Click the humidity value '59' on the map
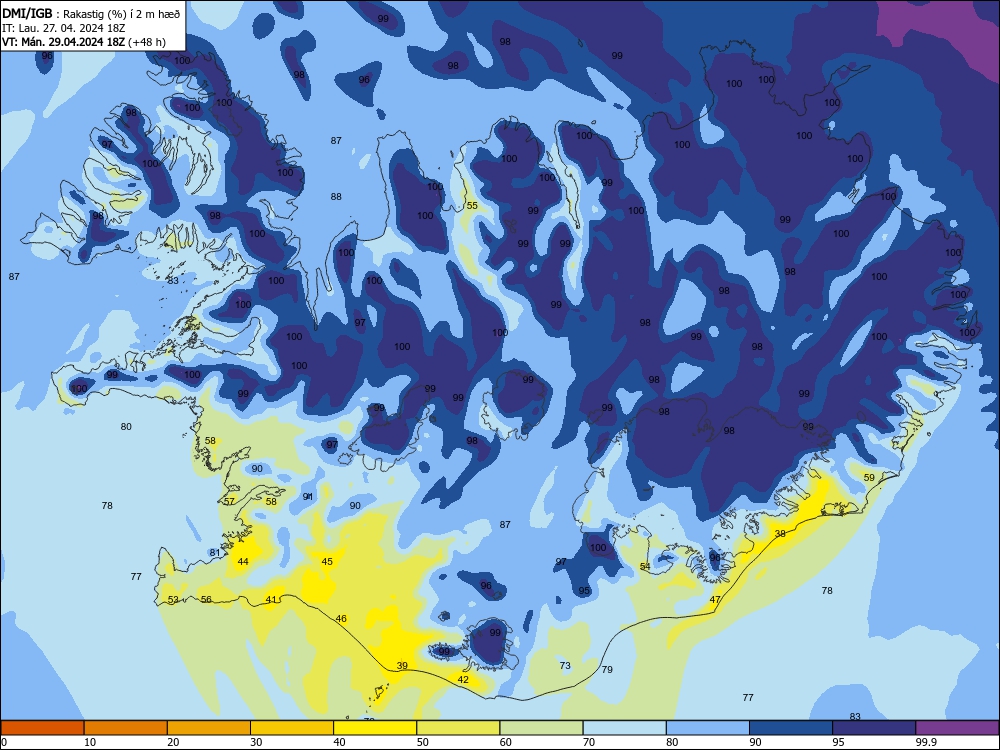This screenshot has width=1000, height=750. tap(869, 477)
